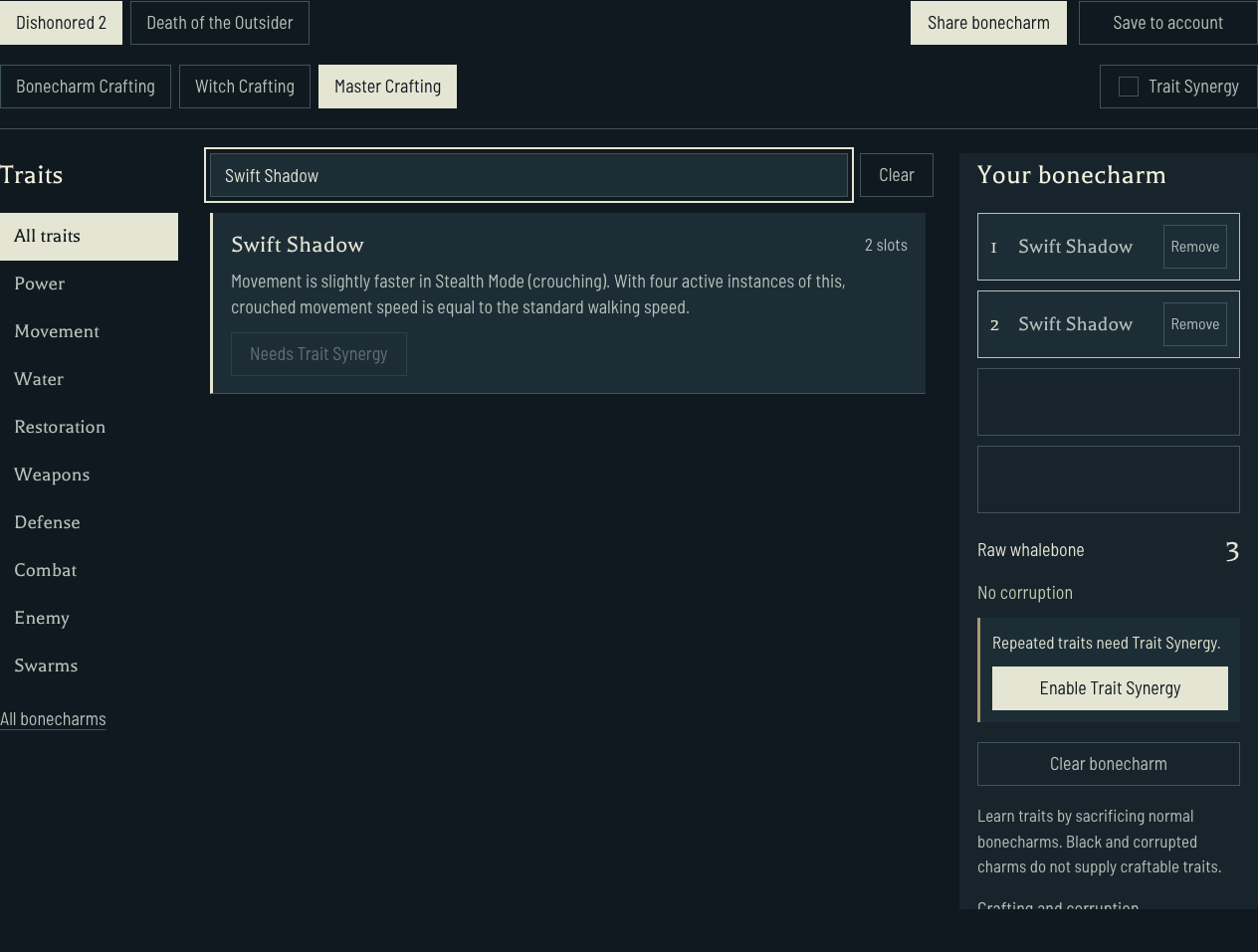The image size is (1258, 952).
Task: Click Save to account button
Action: tap(1168, 23)
